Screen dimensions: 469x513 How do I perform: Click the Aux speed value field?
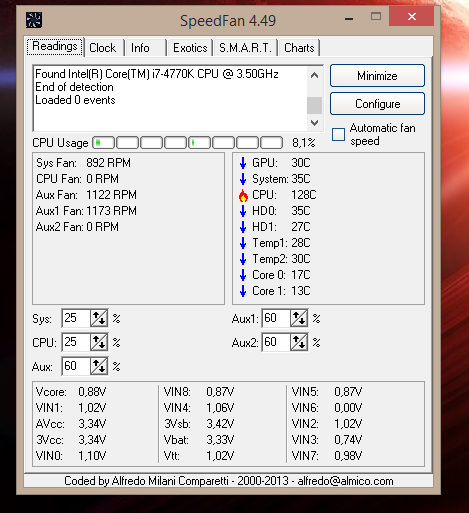click(x=76, y=366)
